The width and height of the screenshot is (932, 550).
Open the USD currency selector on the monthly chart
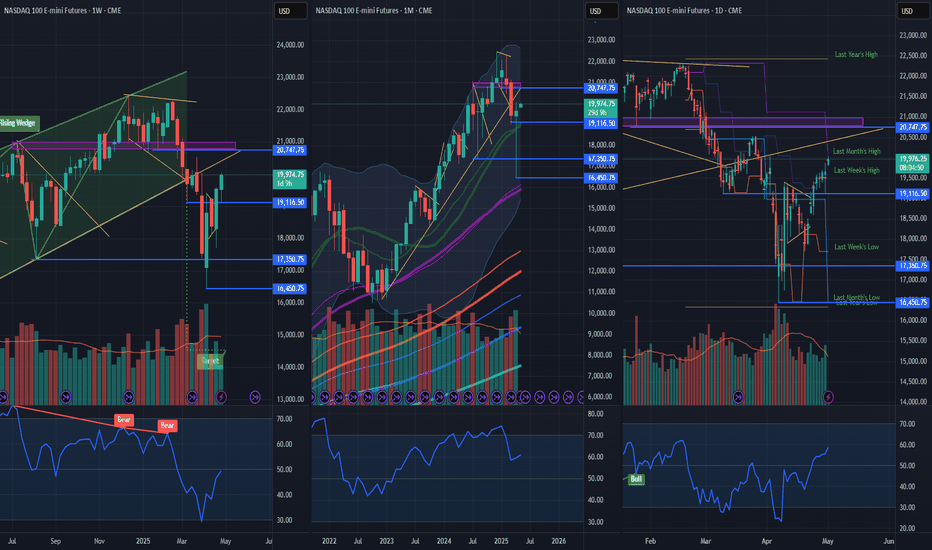[601, 11]
